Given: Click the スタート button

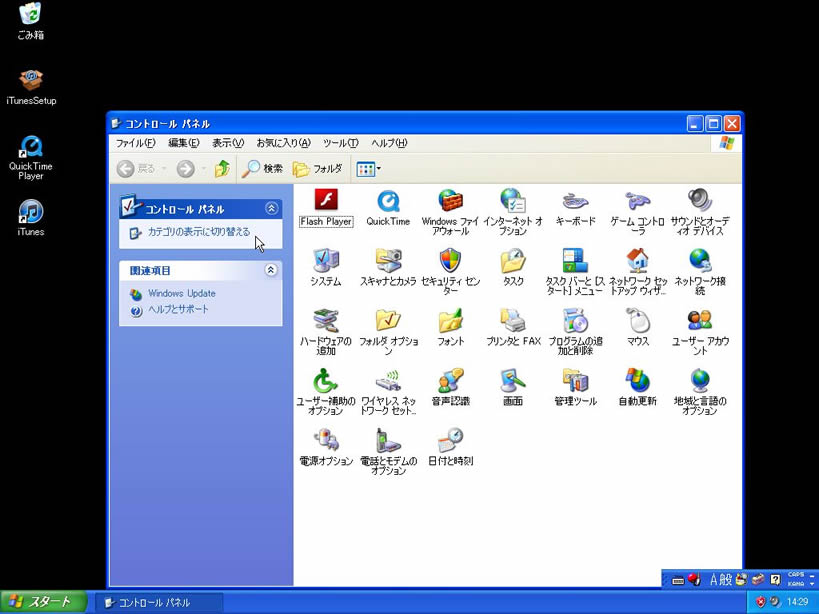Looking at the screenshot, I should [43, 602].
